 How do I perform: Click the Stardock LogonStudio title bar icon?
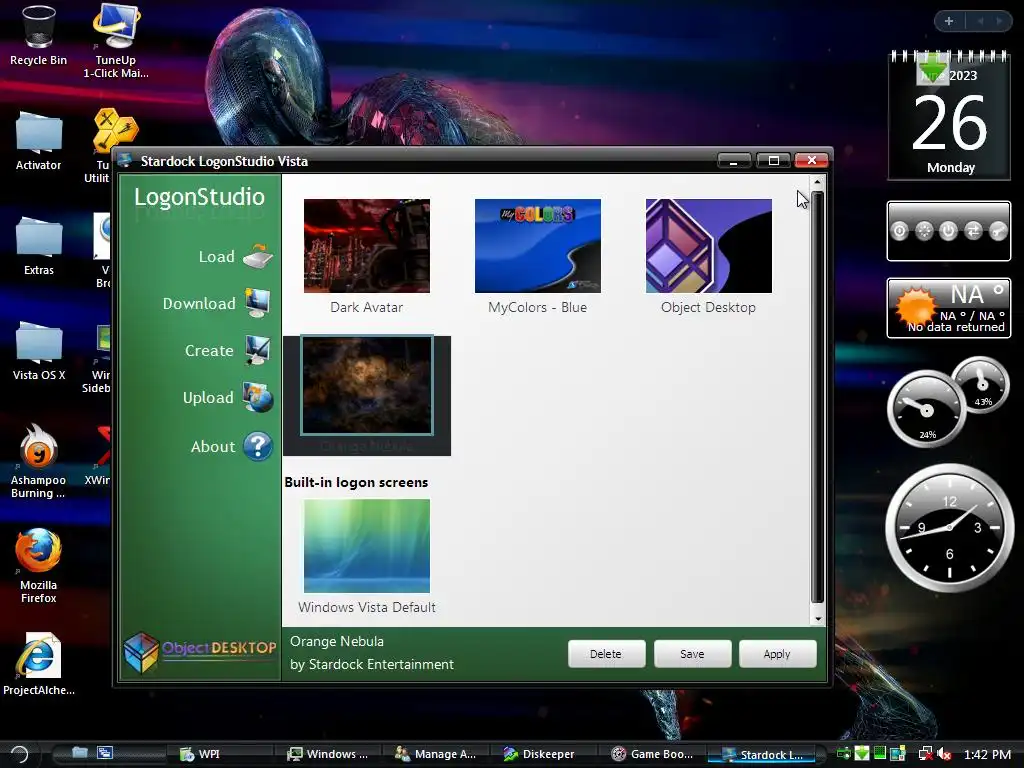(125, 161)
